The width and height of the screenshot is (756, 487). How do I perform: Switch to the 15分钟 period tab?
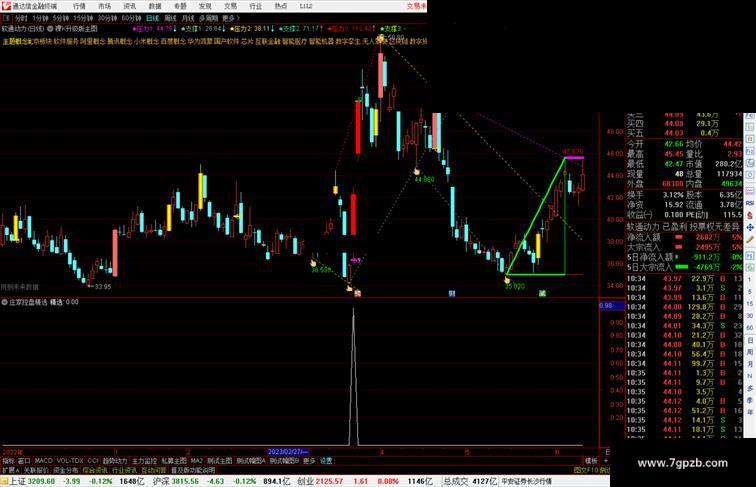tap(83, 18)
